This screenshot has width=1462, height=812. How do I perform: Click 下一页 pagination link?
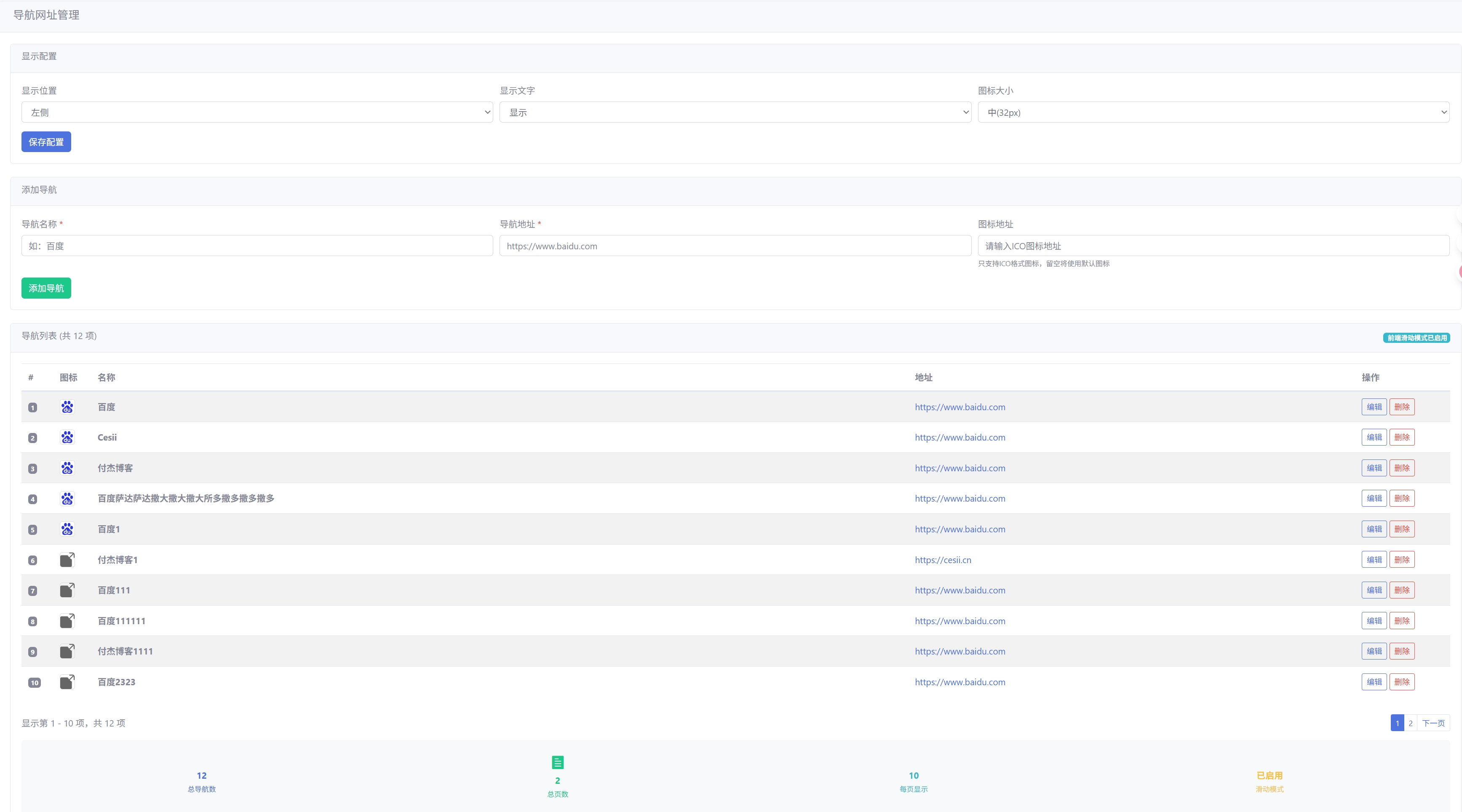tap(1433, 723)
